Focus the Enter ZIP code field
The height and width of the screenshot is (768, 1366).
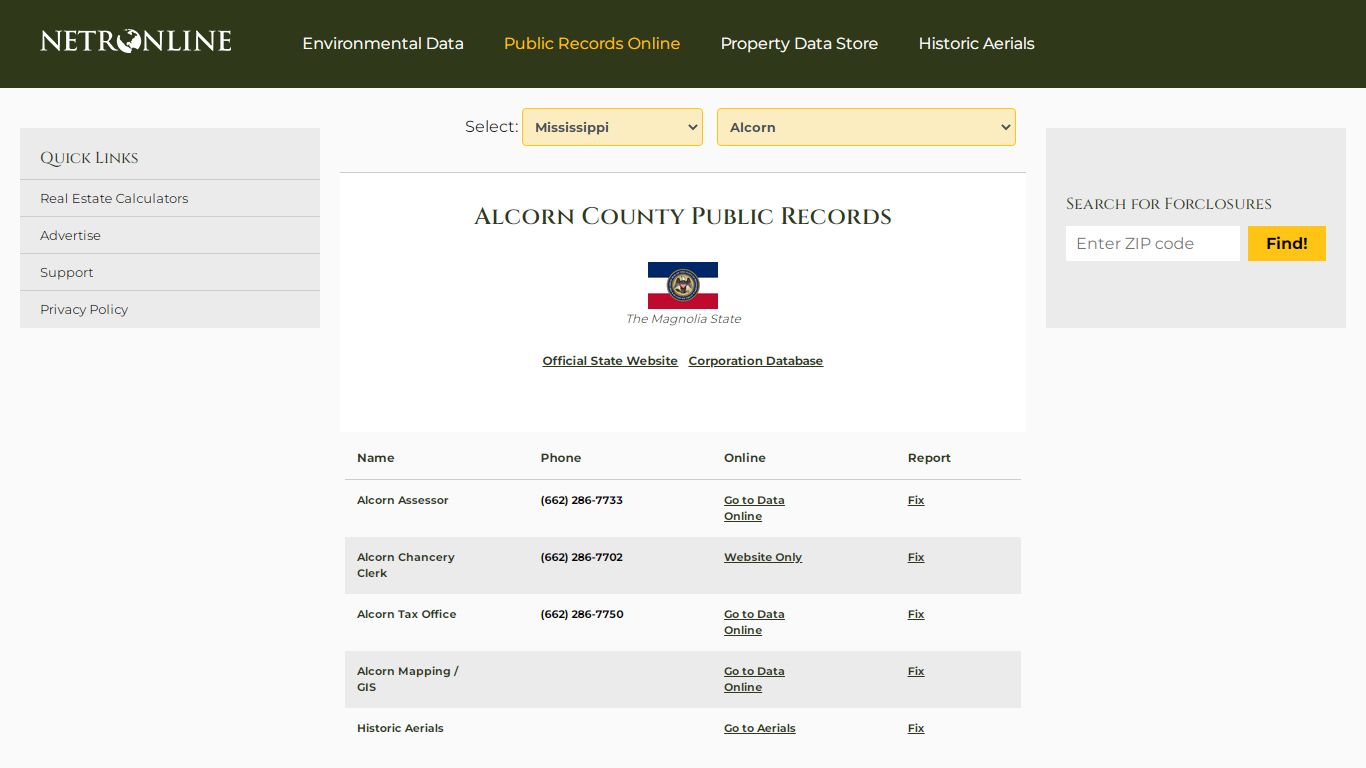click(x=1153, y=243)
